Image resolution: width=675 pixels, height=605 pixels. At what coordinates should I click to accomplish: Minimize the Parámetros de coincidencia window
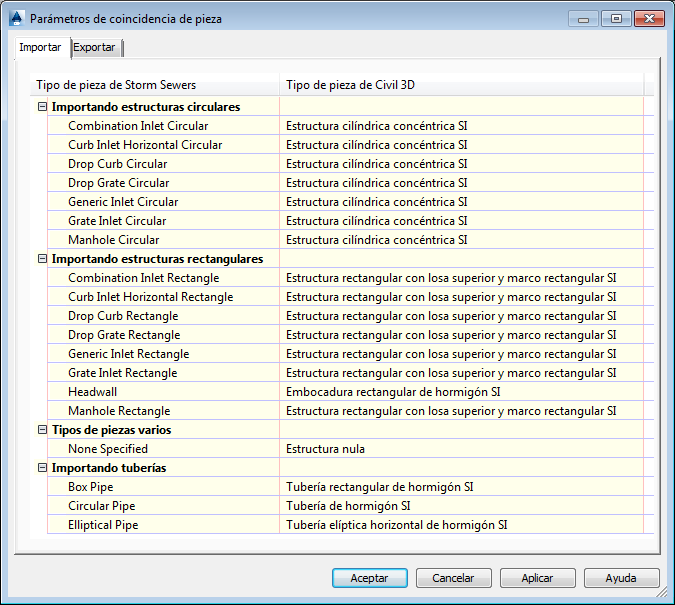coord(583,19)
